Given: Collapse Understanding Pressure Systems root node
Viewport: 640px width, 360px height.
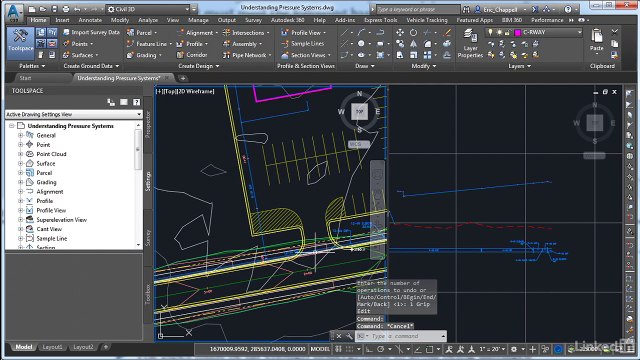Looking at the screenshot, I should pyautogui.click(x=11, y=126).
